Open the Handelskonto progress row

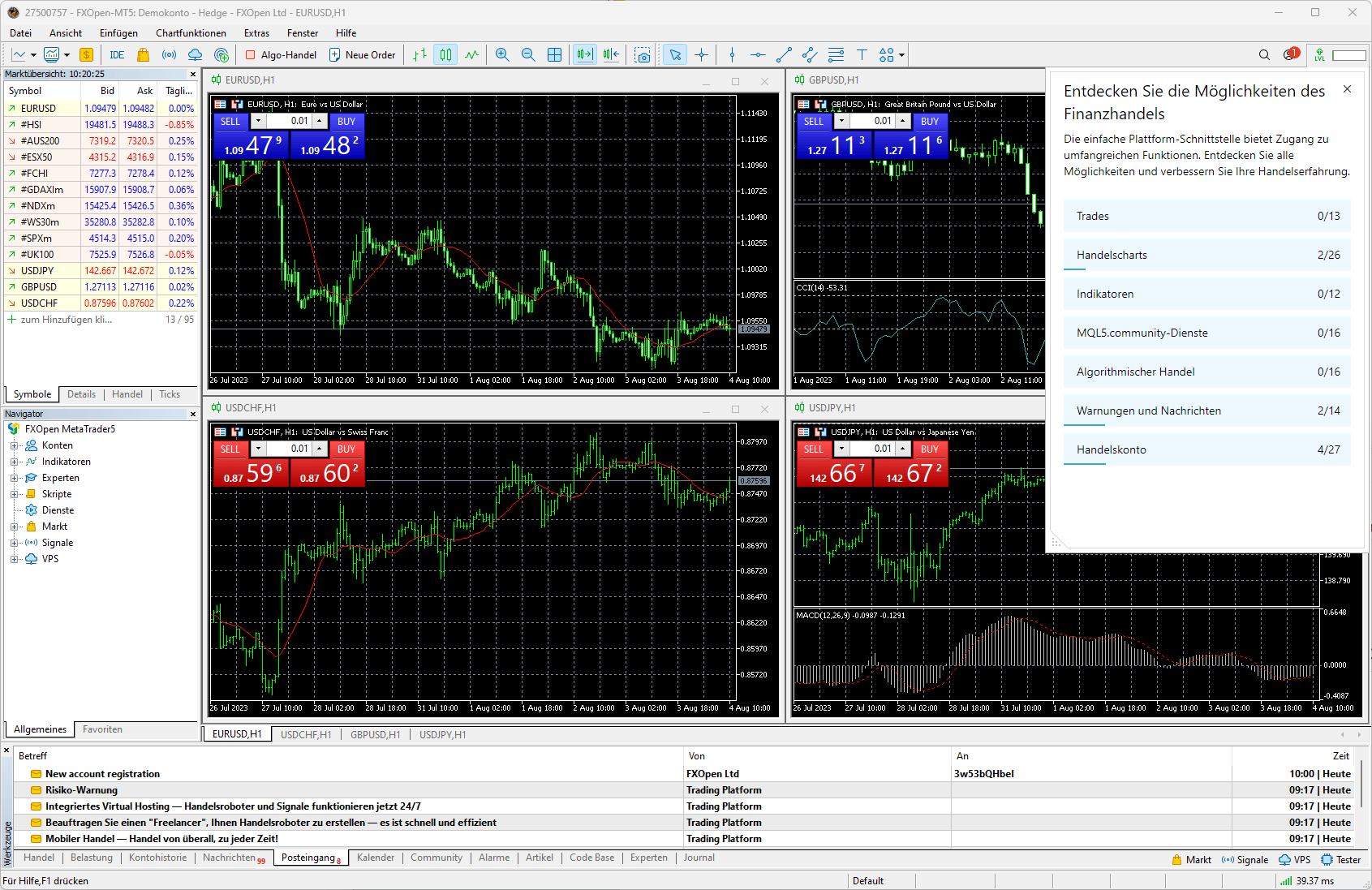click(1206, 449)
